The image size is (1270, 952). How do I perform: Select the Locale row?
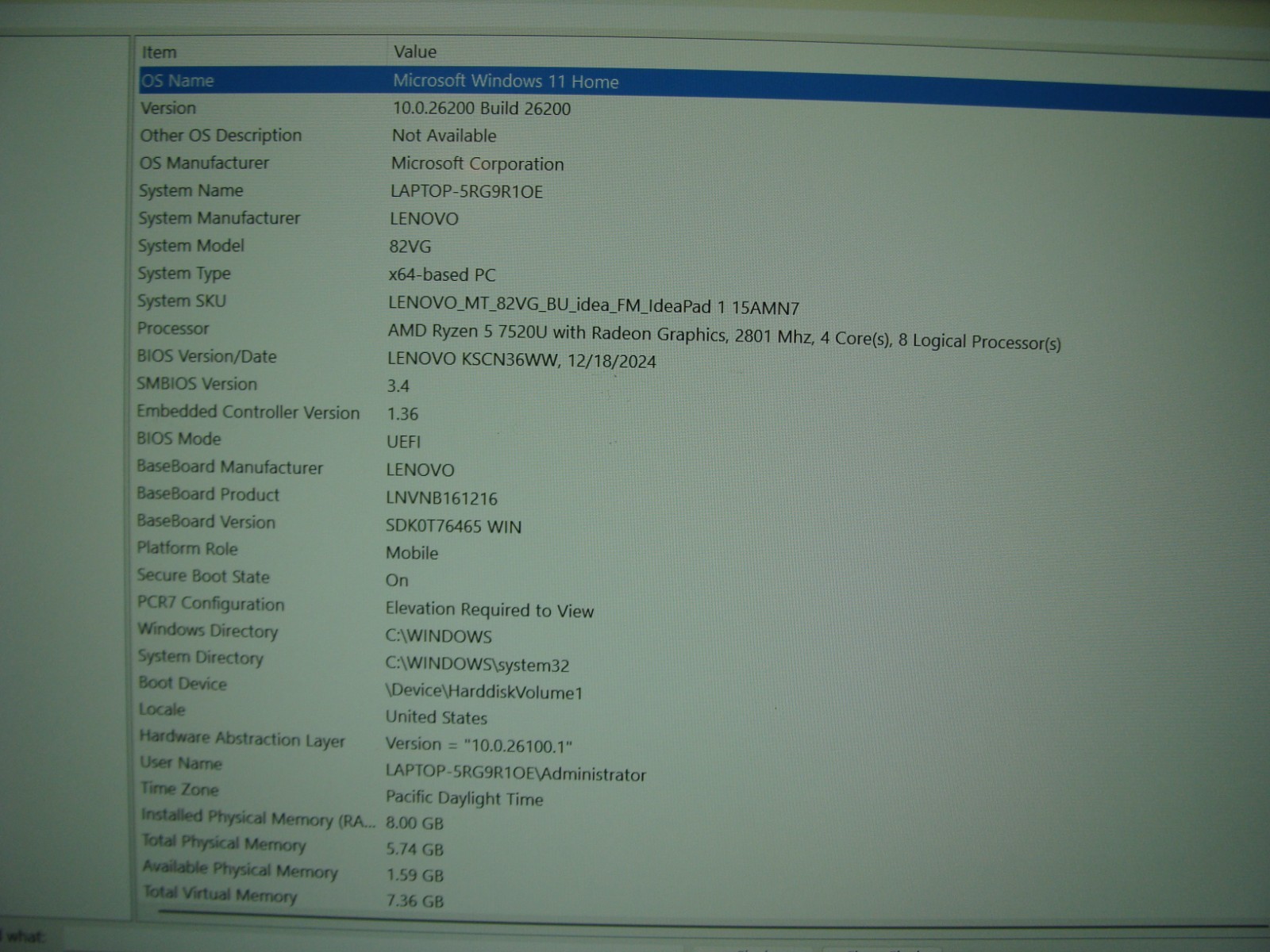[162, 709]
